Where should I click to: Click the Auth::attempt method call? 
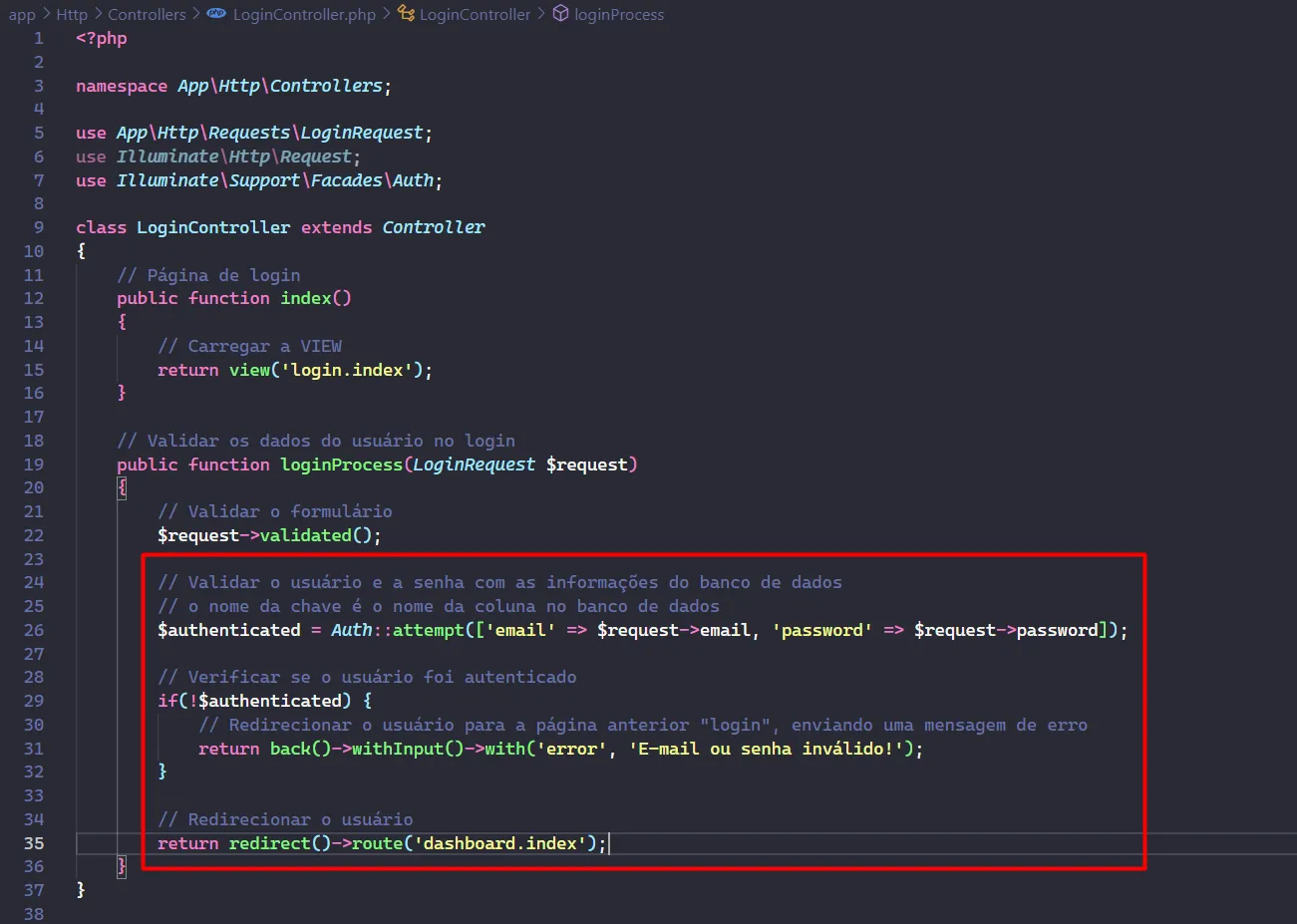pyautogui.click(x=428, y=630)
